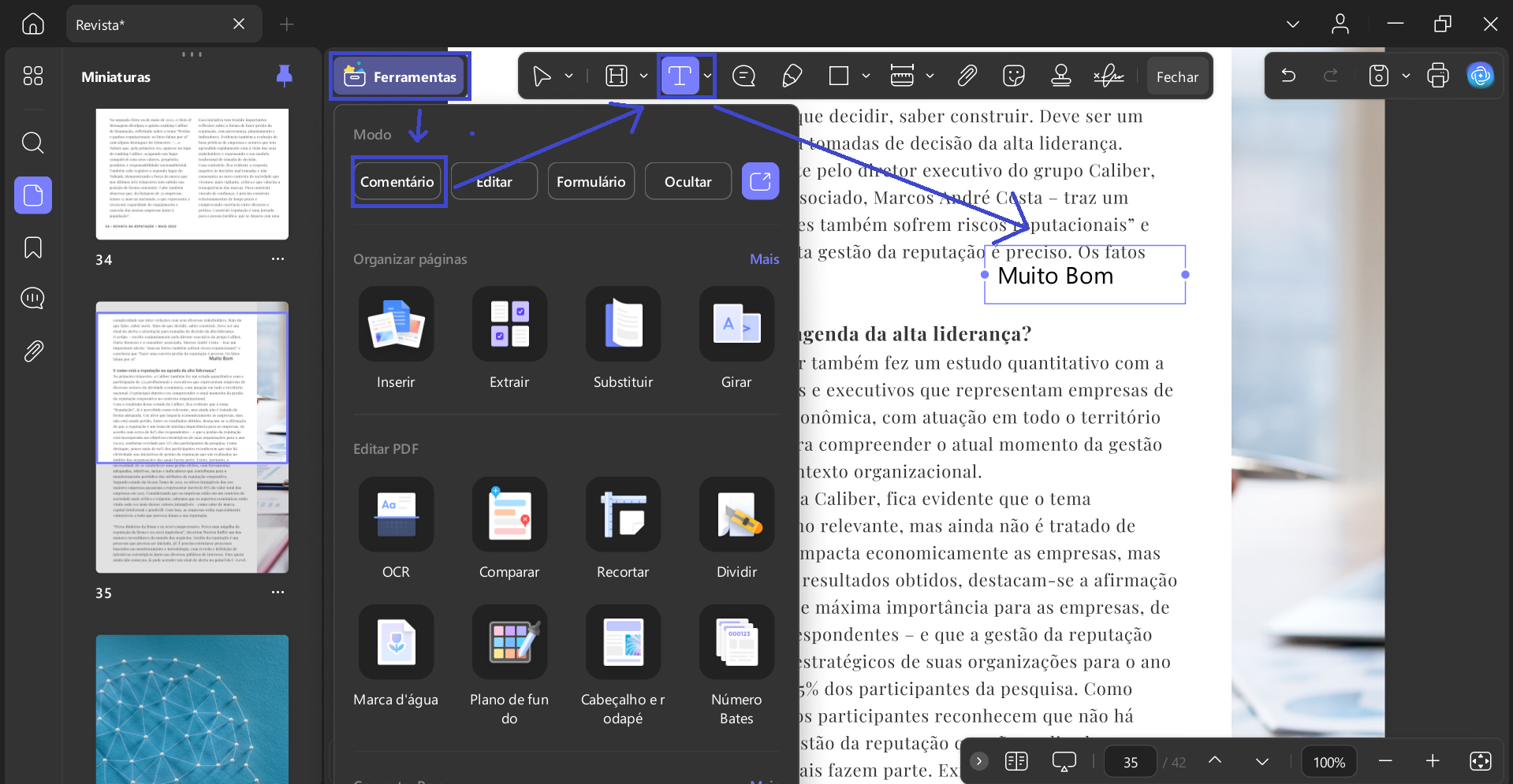1513x784 pixels.
Task: Open the thumbnails grid view icon in sidebar
Action: (x=33, y=76)
